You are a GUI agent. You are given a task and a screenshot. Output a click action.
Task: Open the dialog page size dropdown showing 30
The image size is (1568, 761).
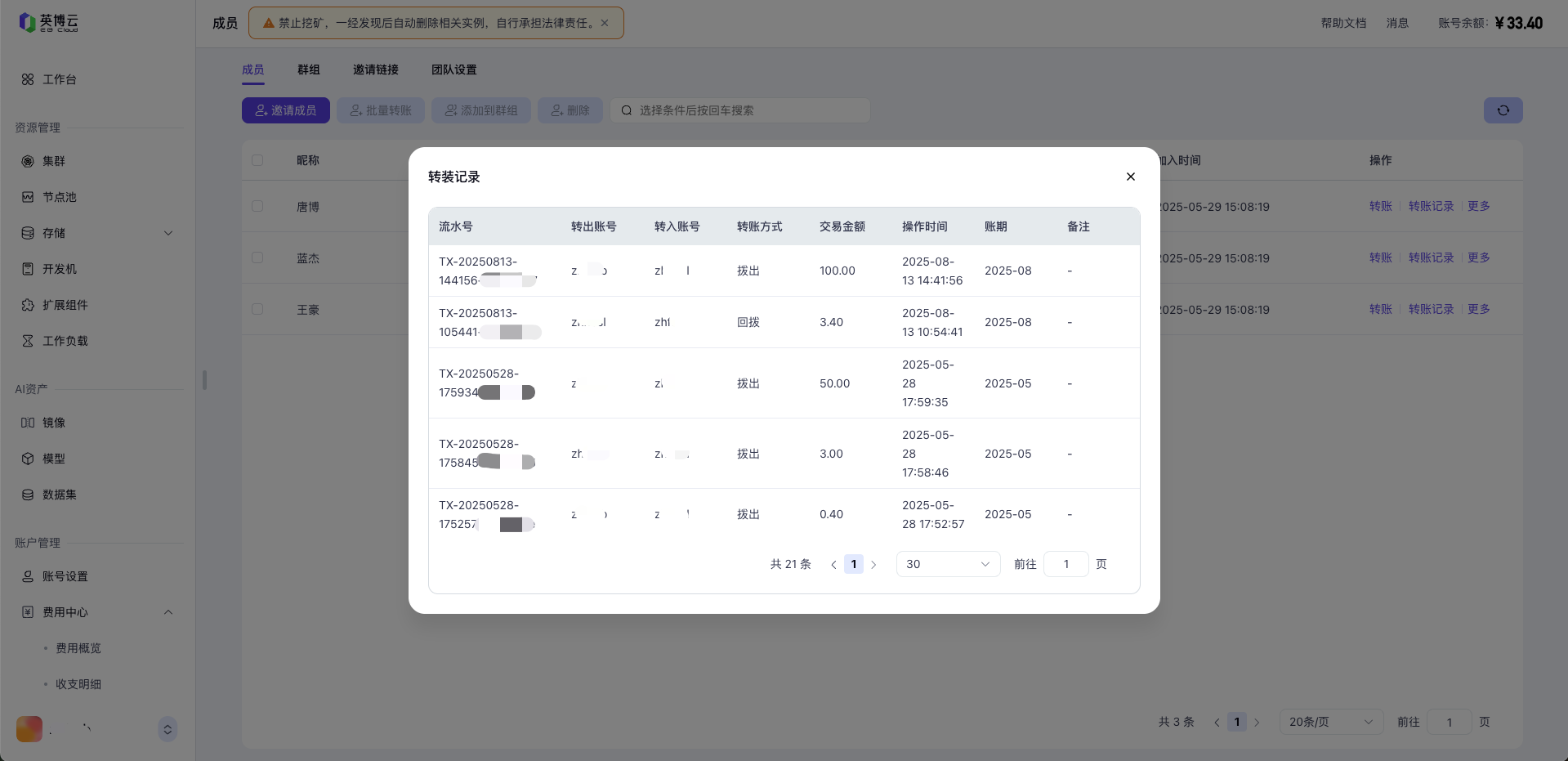click(x=948, y=564)
